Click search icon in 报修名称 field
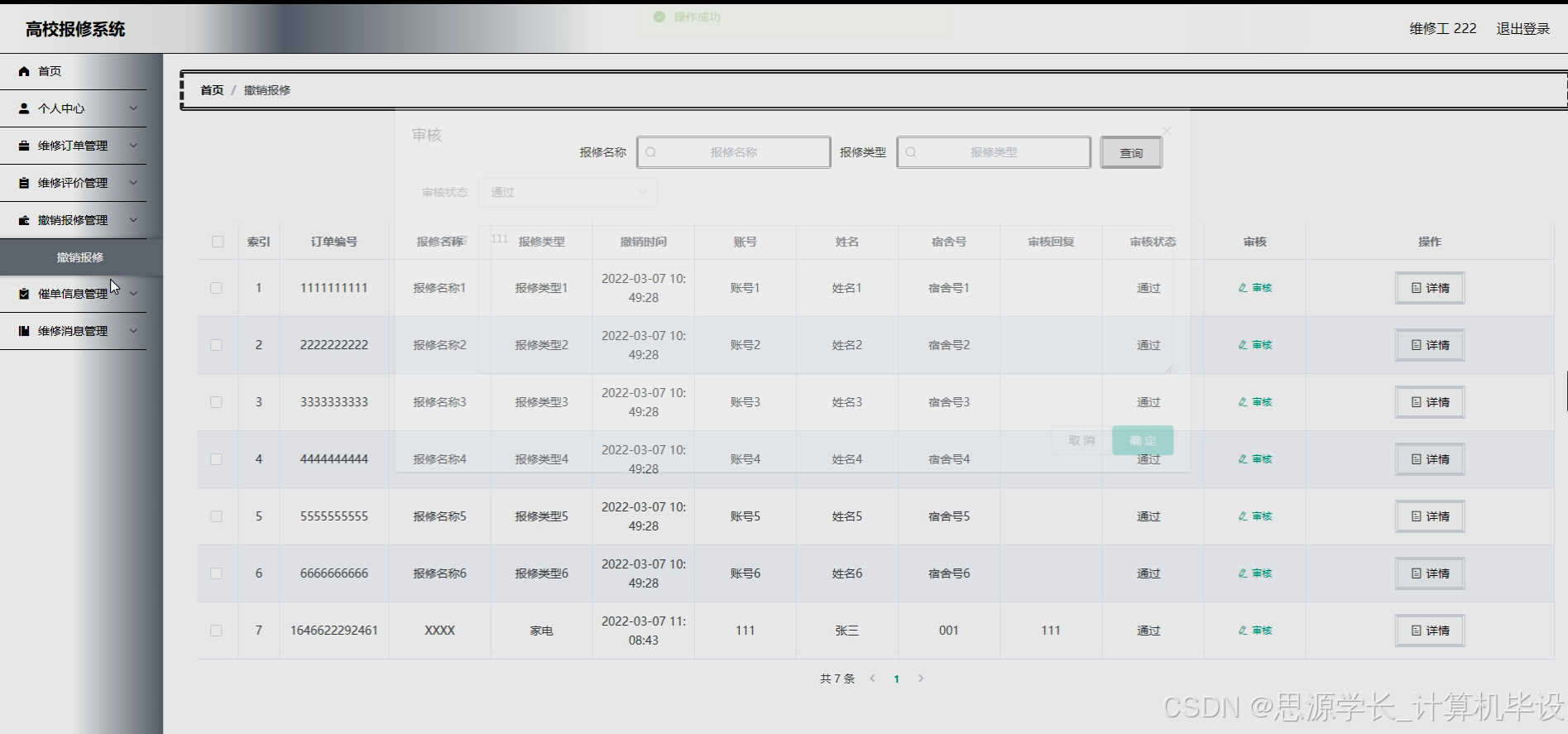 (x=651, y=152)
